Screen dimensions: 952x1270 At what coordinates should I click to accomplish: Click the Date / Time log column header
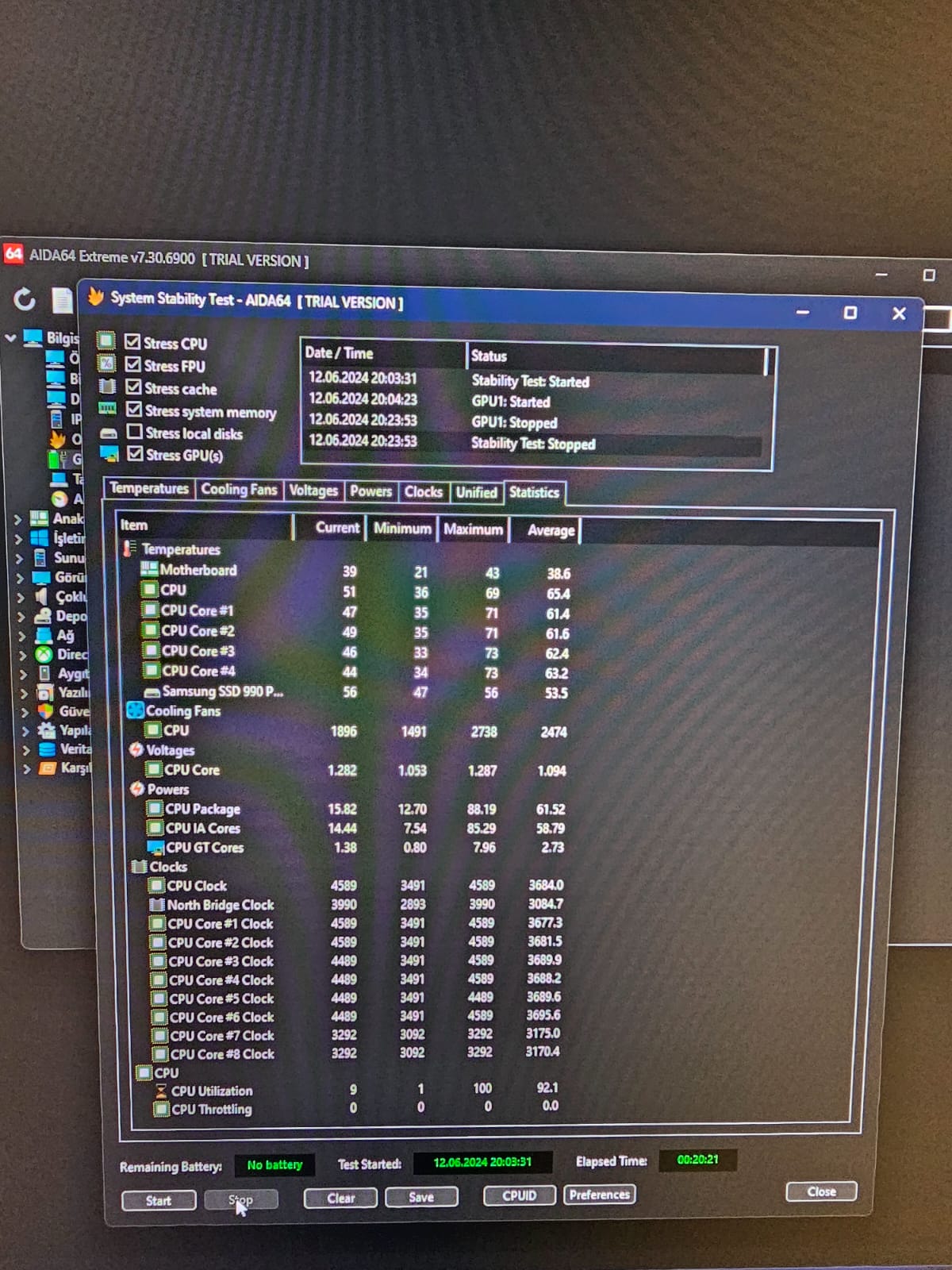(384, 353)
